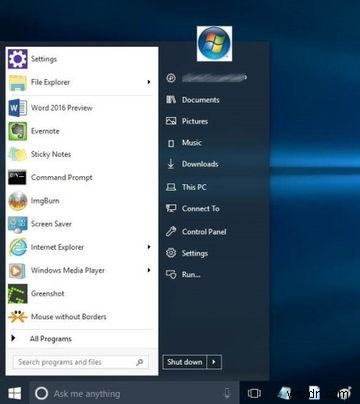Viewport: 360px width, 404px height.
Task: Select the Command Prompt entry
Action: tap(82, 177)
